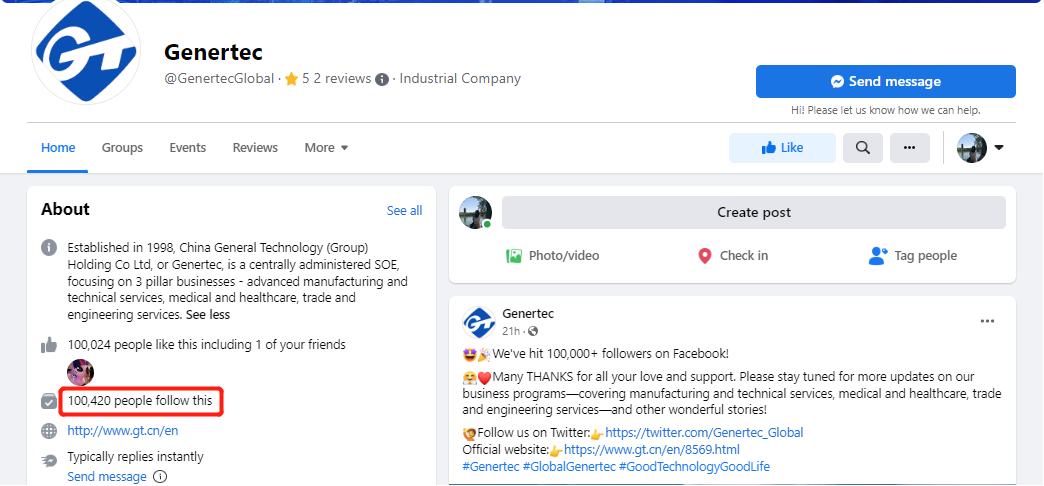Viewport: 1044px width, 486px height.
Task: Add Photo/video to post
Action: click(553, 256)
